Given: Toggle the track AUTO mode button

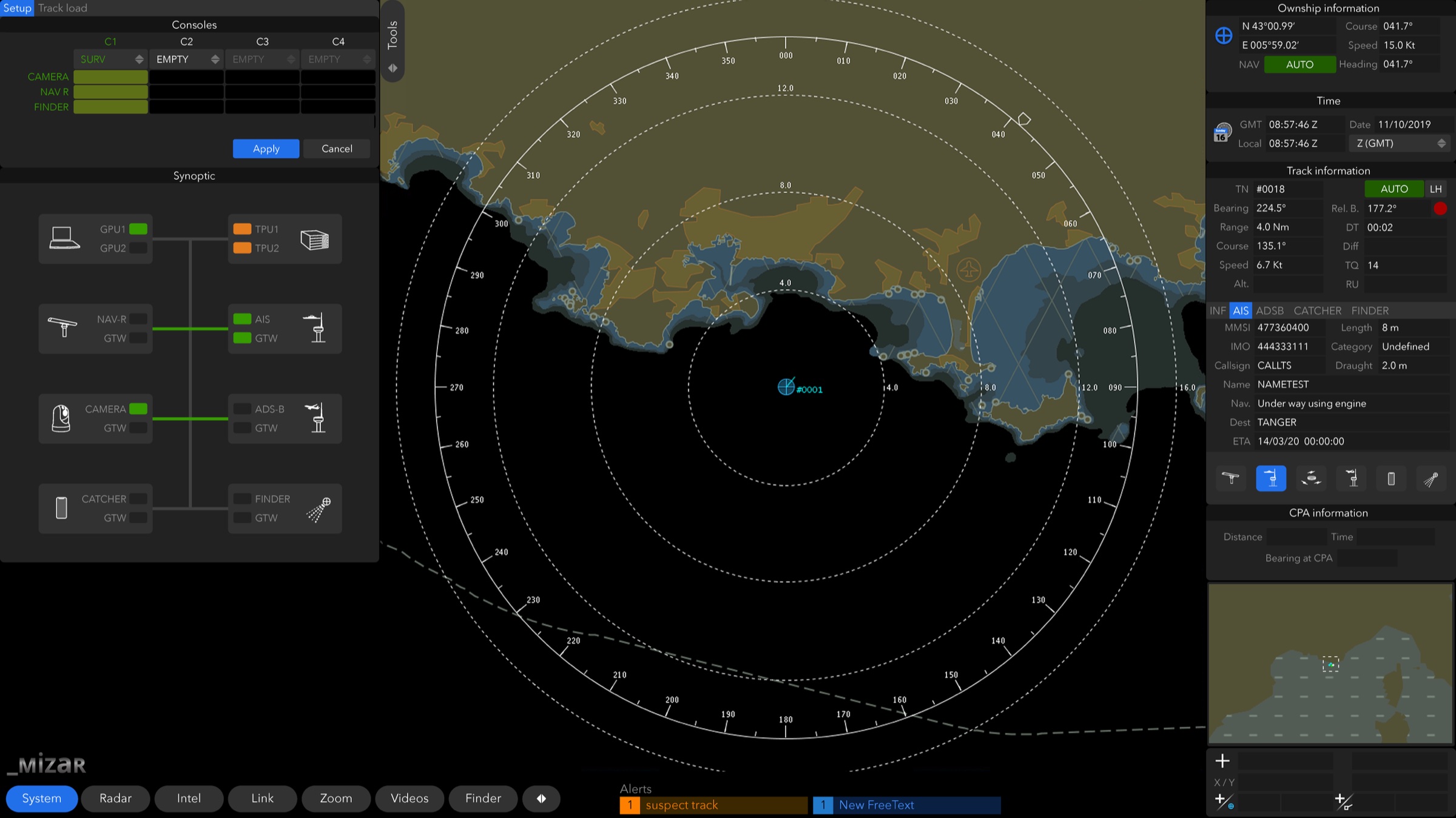Looking at the screenshot, I should pyautogui.click(x=1394, y=189).
